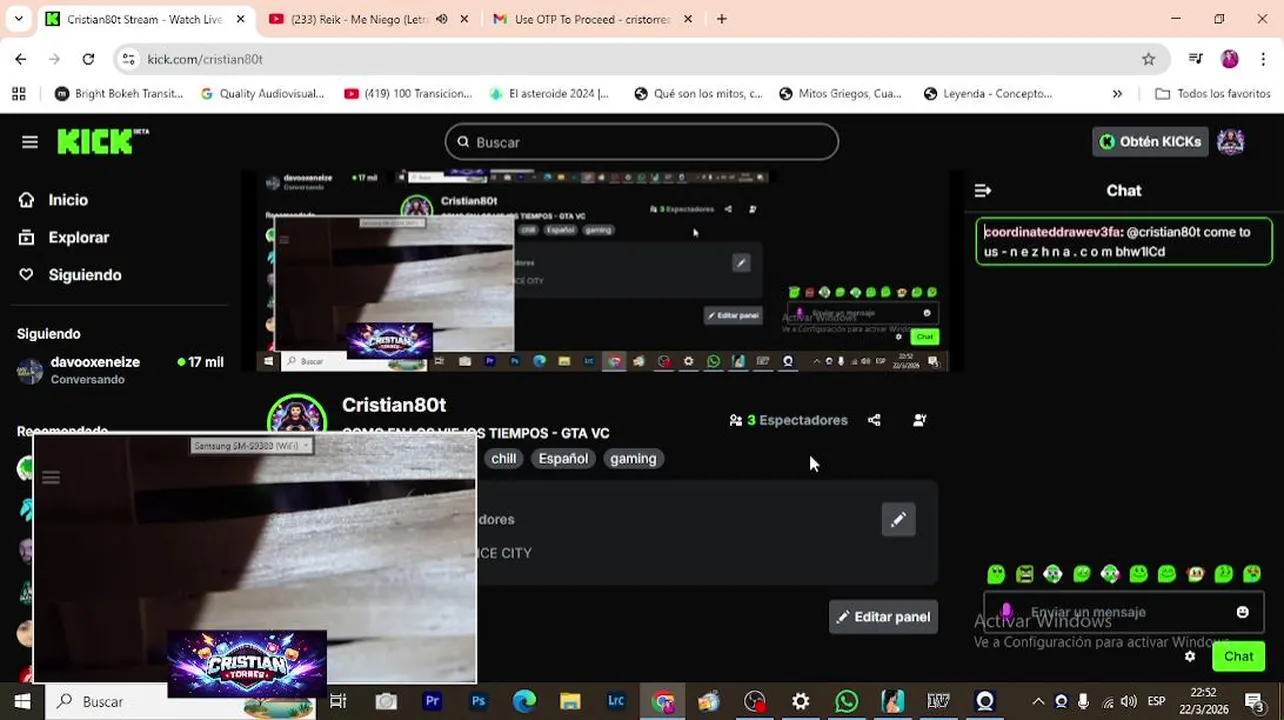Open WhatsApp from taskbar
The width and height of the screenshot is (1284, 720).
point(847,701)
